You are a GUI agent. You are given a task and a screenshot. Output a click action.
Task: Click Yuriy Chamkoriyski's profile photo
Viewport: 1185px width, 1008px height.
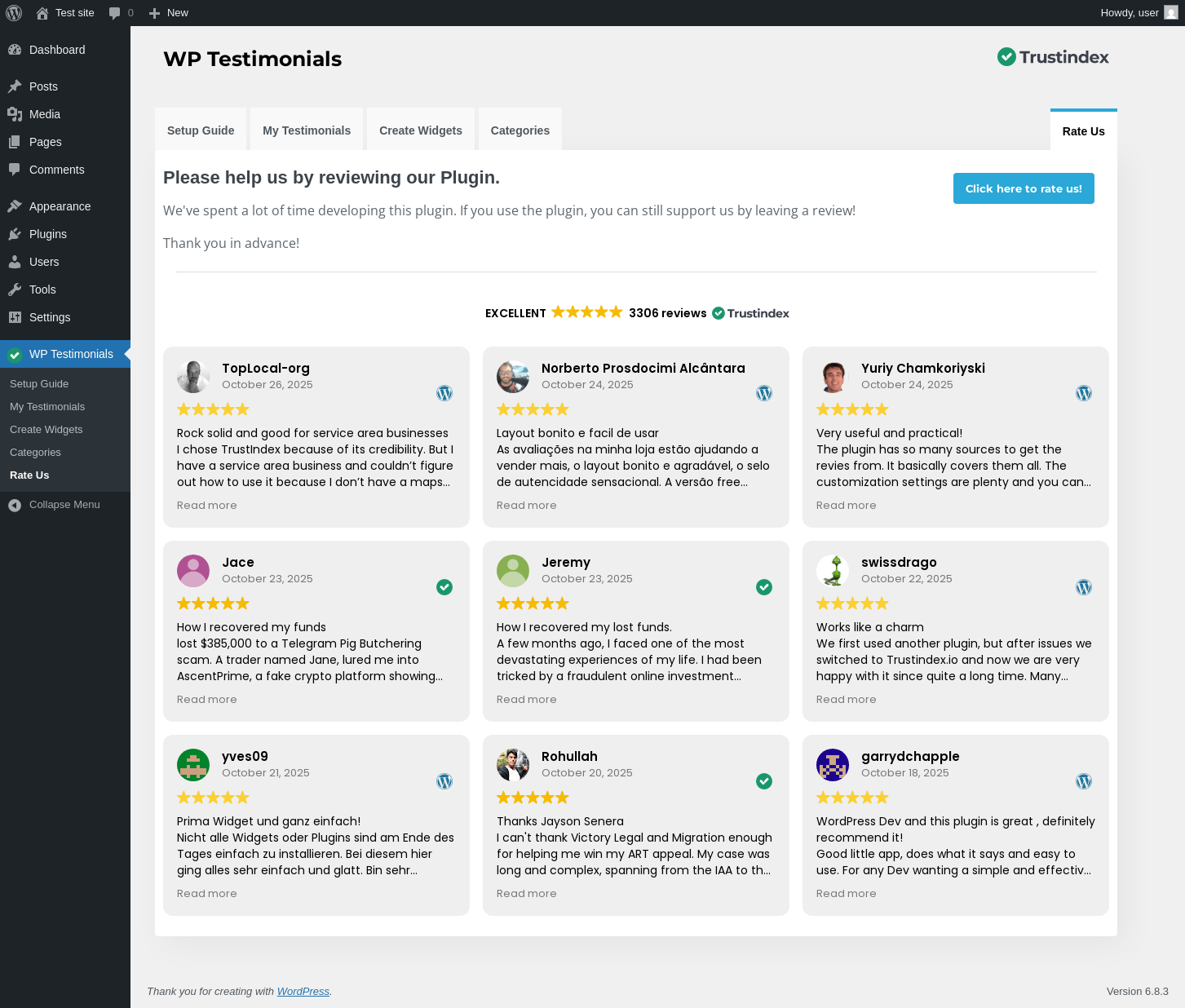833,377
